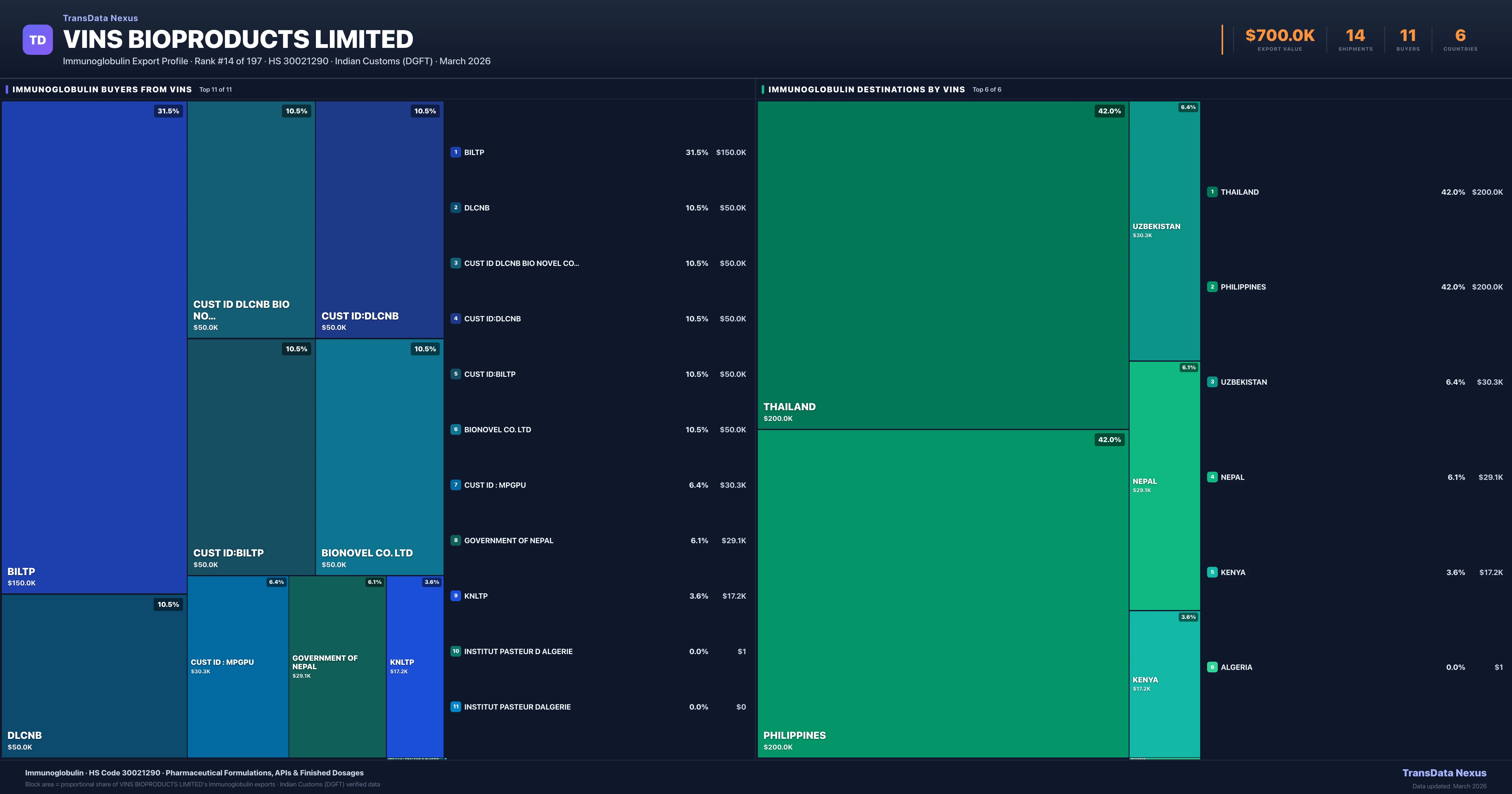This screenshot has height=794, width=1512.
Task: Select the rank 4 badge next to NEPAL
Action: [x=1212, y=477]
